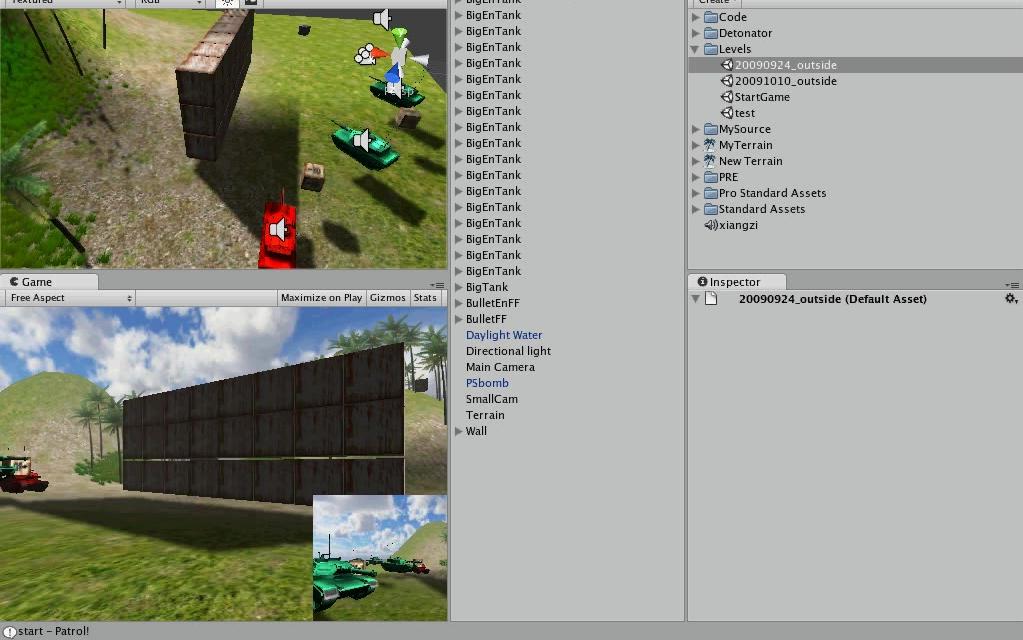Image resolution: width=1023 pixels, height=640 pixels.
Task: Toggle the Stats overlay
Action: click(x=425, y=297)
